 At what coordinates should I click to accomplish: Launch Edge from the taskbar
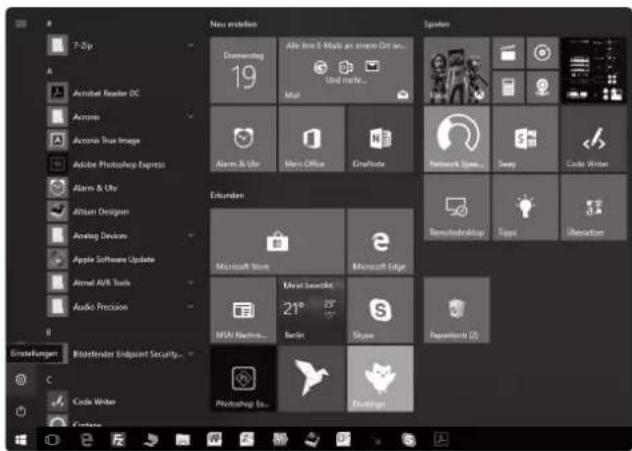click(86, 439)
